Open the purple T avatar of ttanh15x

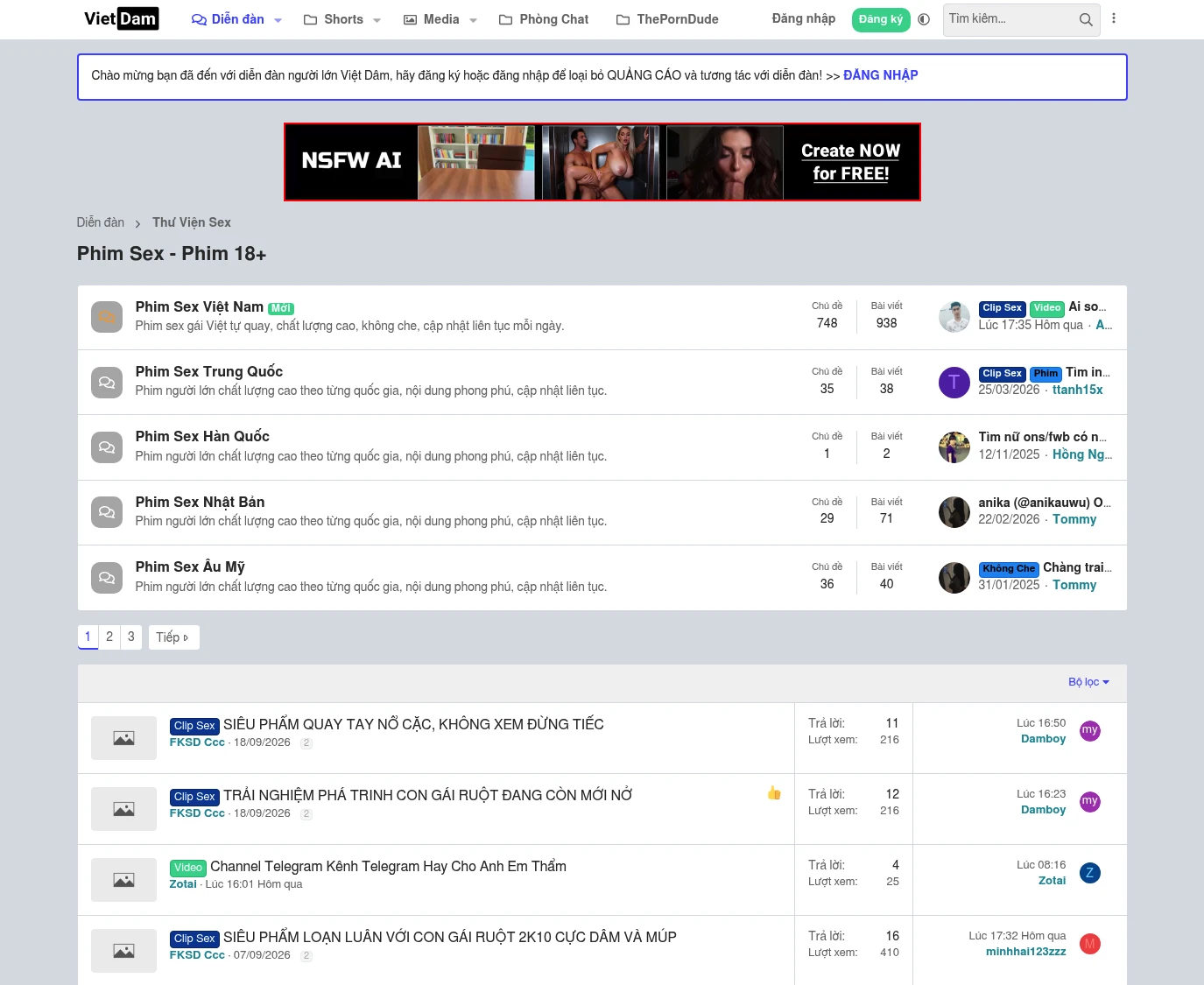[954, 383]
